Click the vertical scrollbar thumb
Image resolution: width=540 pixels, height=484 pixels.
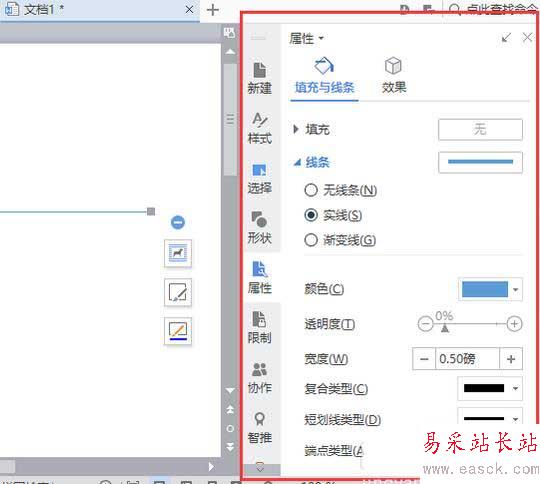pos(230,120)
